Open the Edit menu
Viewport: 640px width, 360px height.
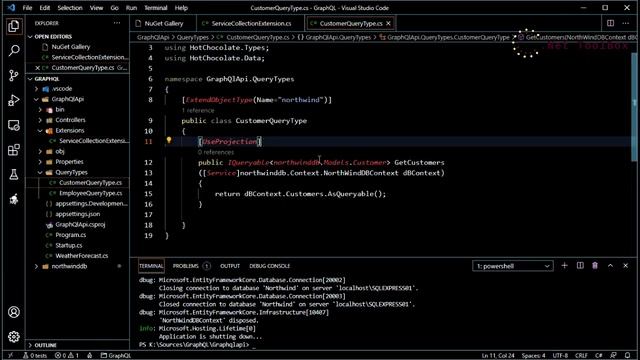44,8
